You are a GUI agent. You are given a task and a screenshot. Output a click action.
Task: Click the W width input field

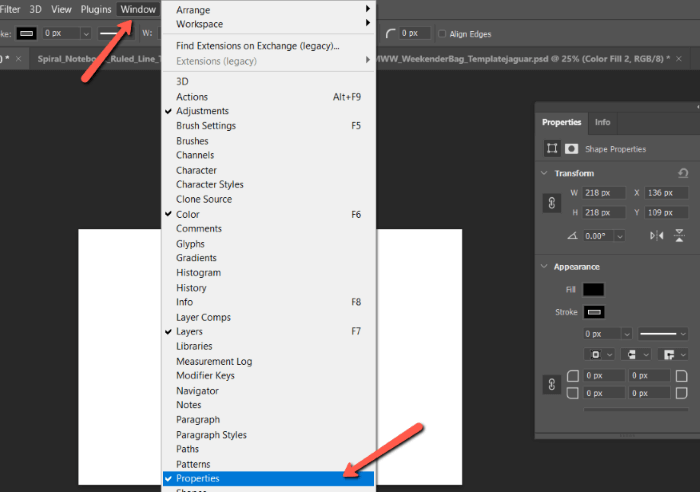[x=603, y=192]
